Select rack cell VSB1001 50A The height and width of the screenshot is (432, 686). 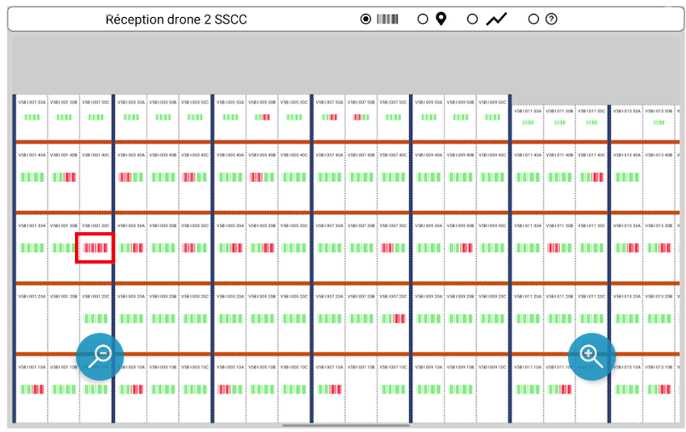pyautogui.click(x=32, y=116)
